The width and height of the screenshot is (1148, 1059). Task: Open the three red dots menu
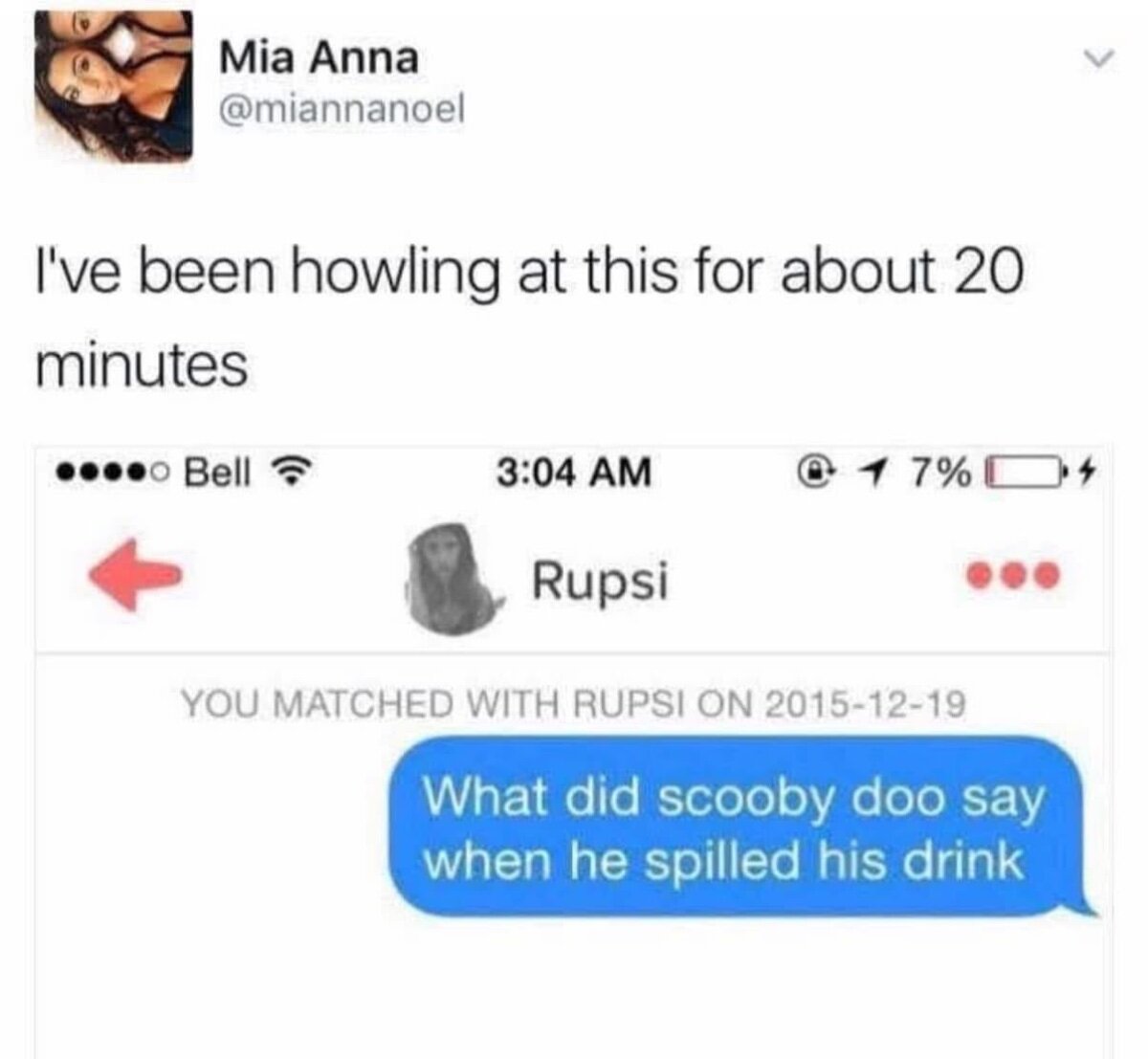[x=1013, y=578]
